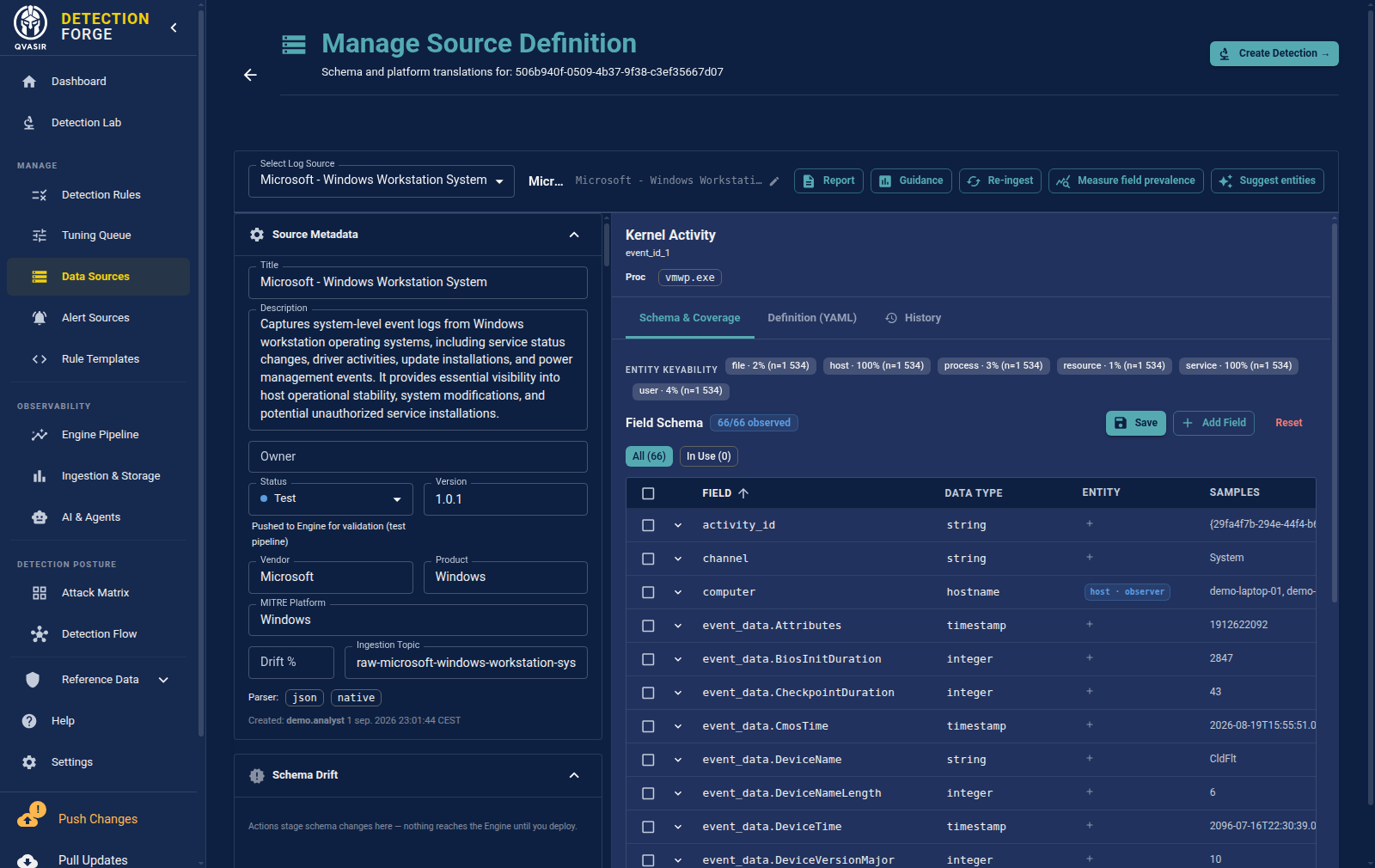
Task: Open Data Sources in the sidebar
Action: pos(98,277)
